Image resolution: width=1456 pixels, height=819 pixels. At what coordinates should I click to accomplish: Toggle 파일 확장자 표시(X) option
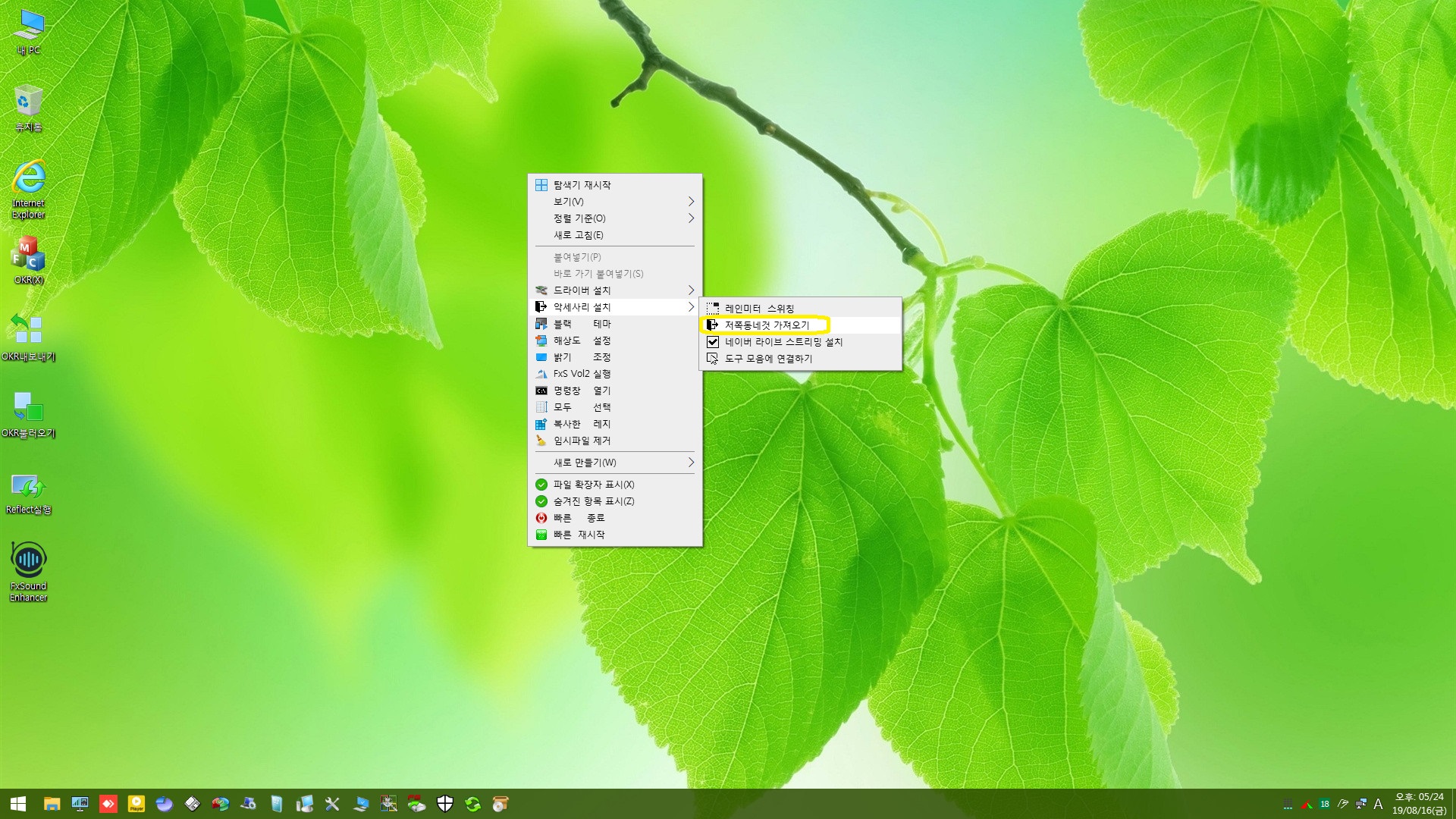(615, 485)
